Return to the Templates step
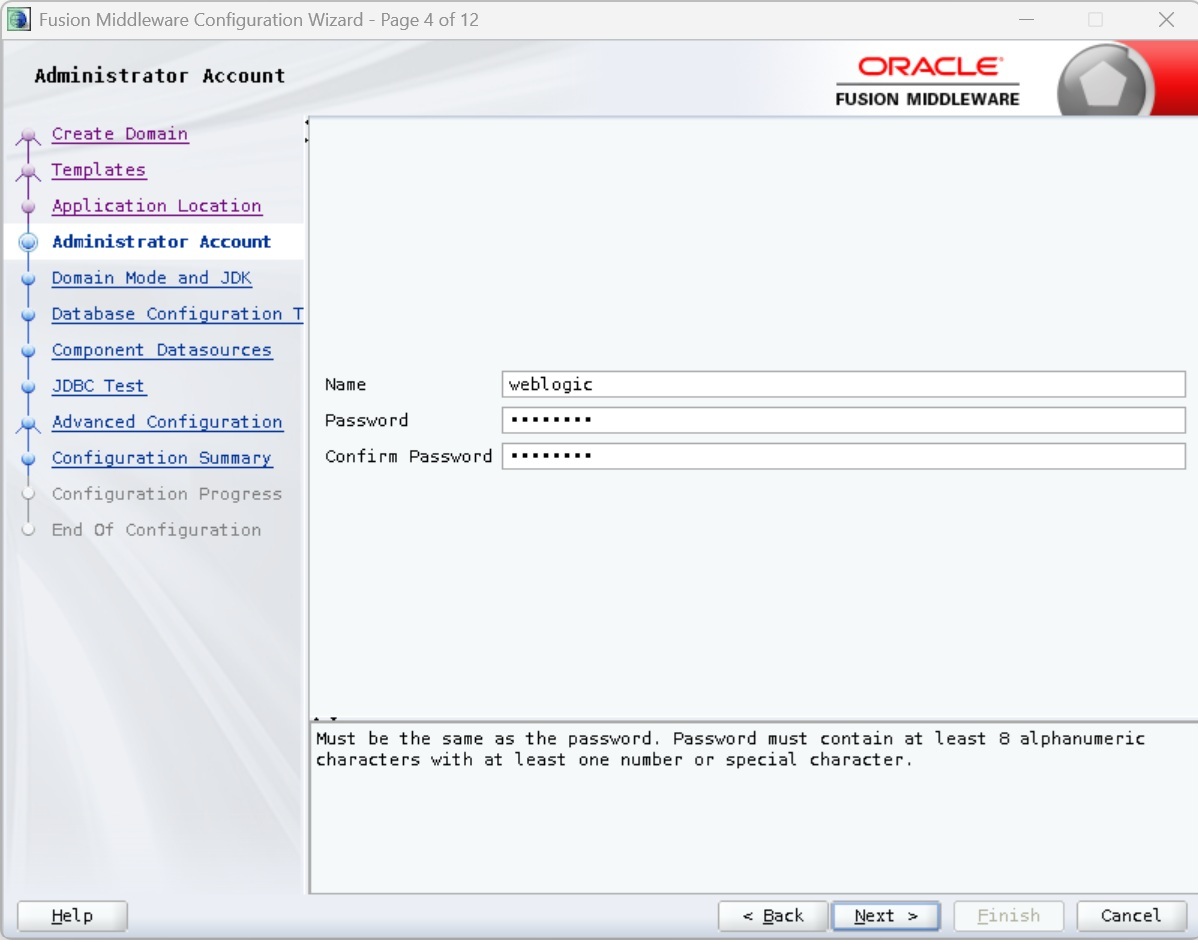Screen dimensions: 1198x946 (x=98, y=170)
